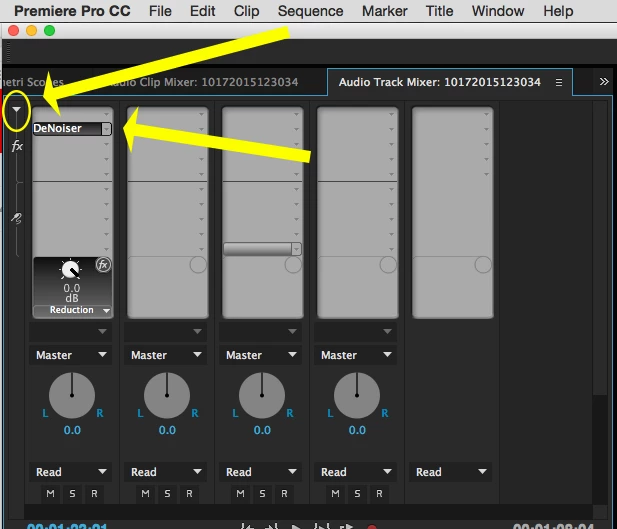Click fourth track's pan value 0.0
The width and height of the screenshot is (617, 529).
(357, 430)
